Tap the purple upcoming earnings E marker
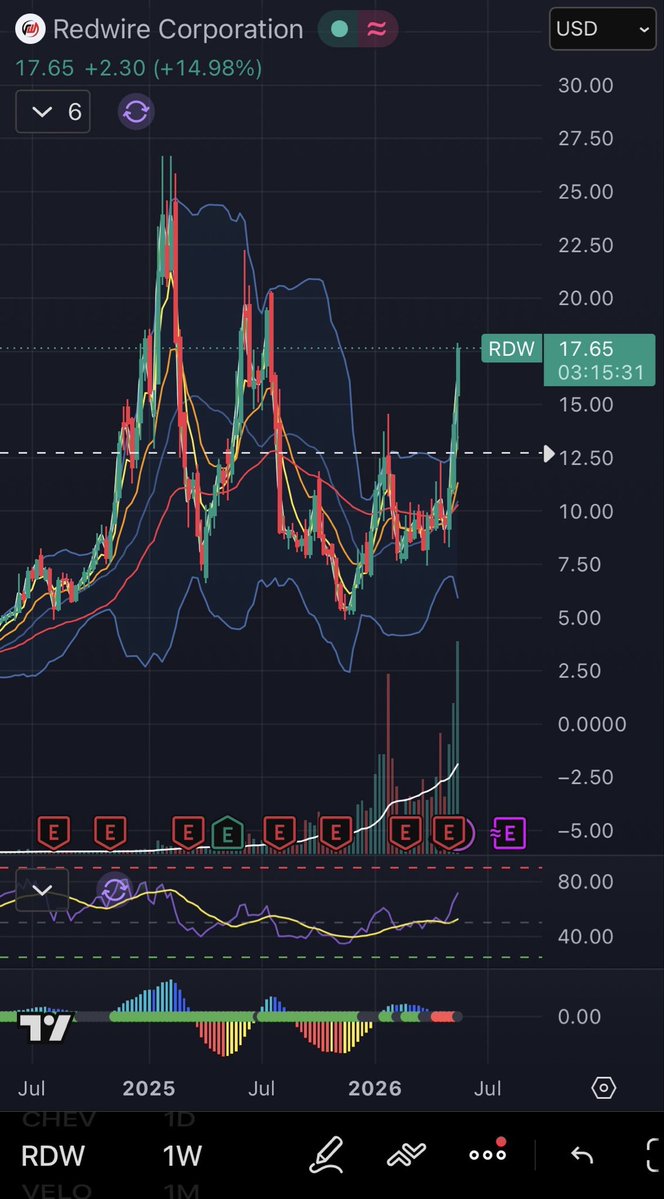This screenshot has width=664, height=1199. 509,833
